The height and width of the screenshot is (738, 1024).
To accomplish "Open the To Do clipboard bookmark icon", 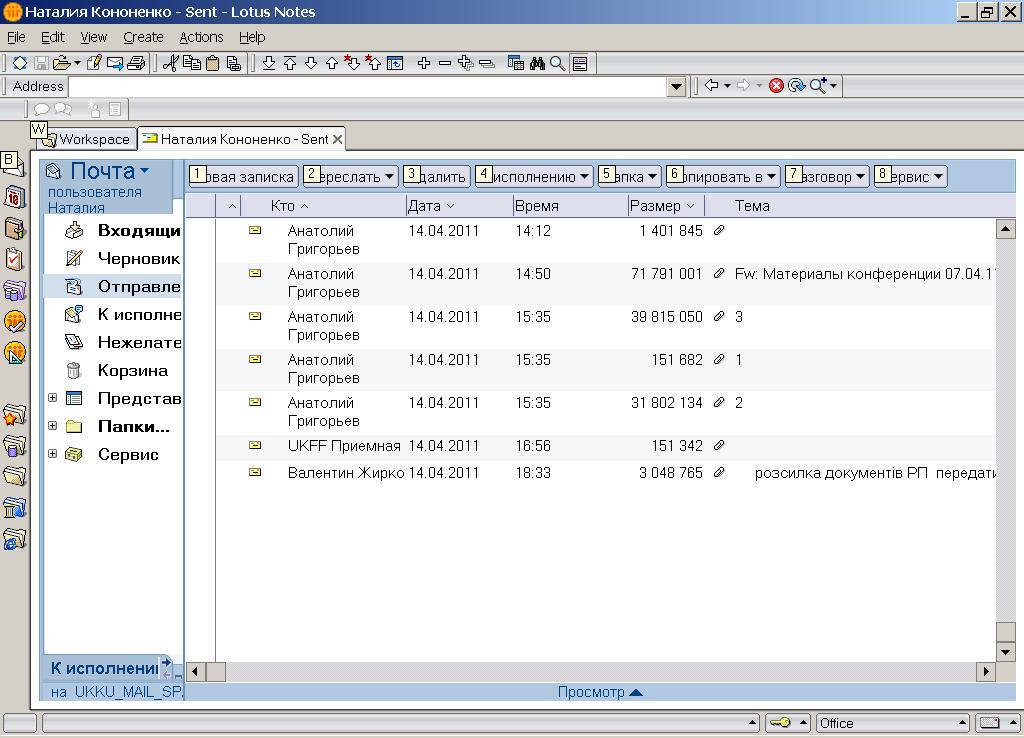I will (14, 259).
